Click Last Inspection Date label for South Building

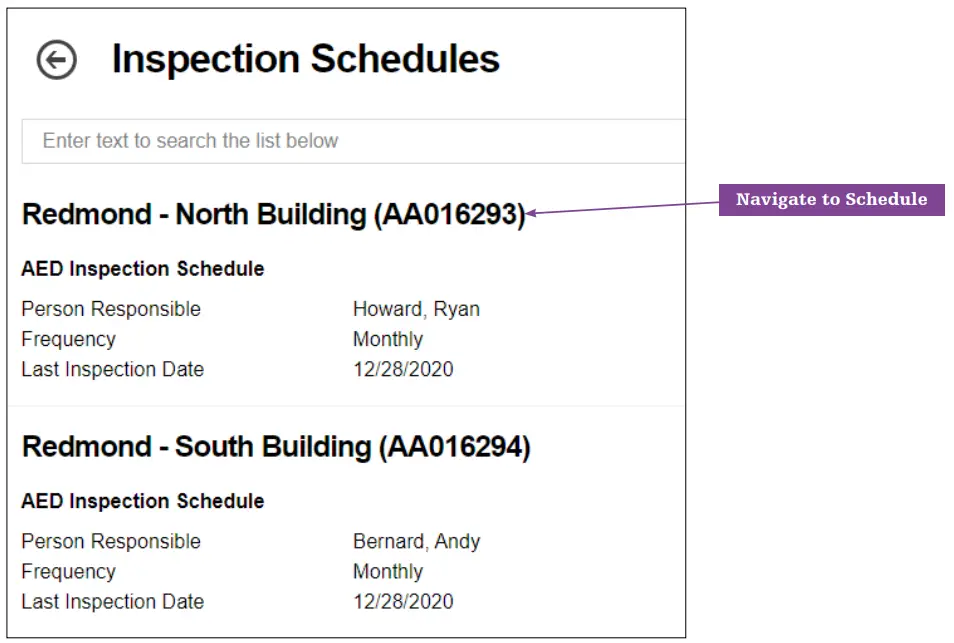pos(112,602)
